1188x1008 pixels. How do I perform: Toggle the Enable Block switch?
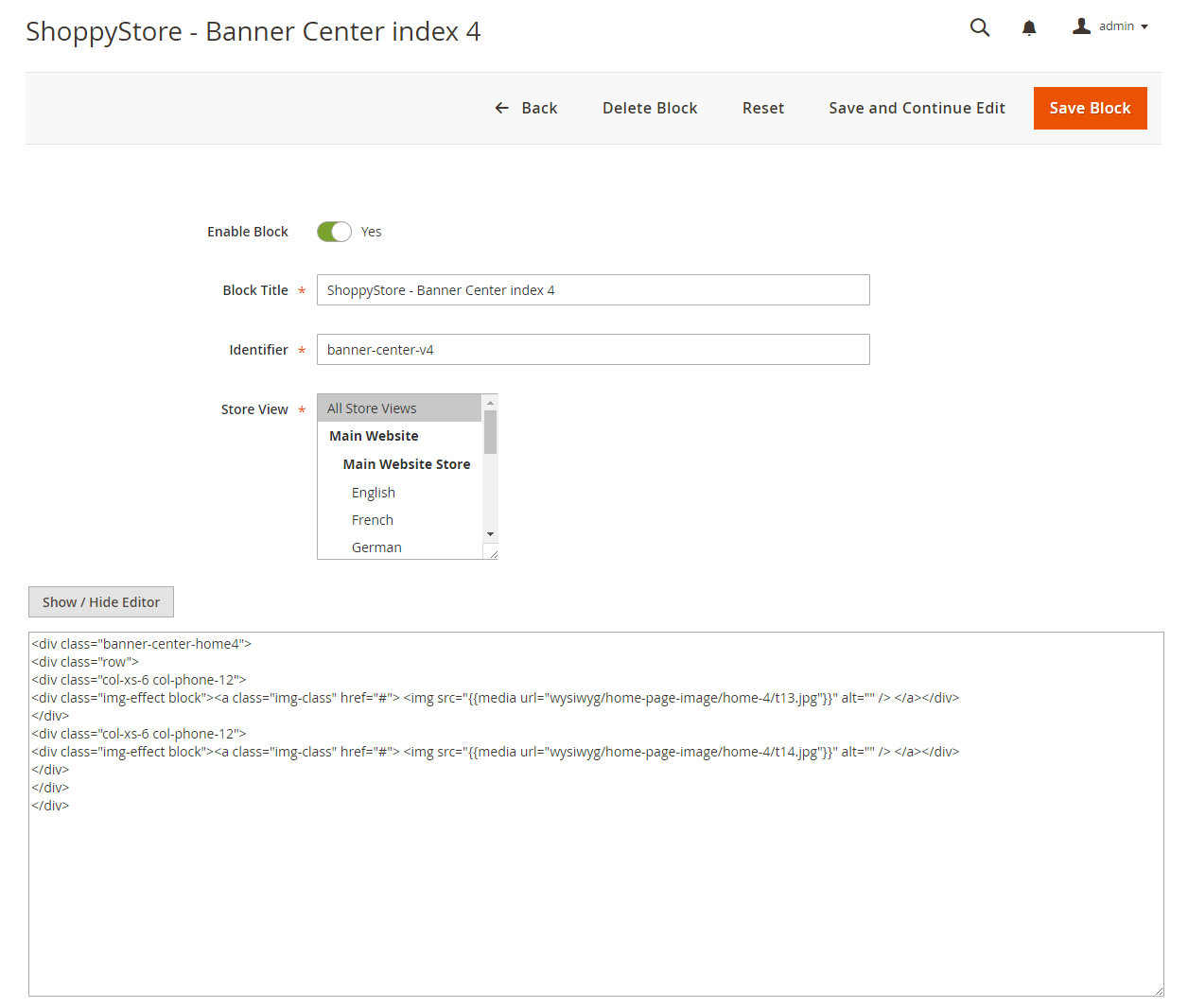tap(334, 232)
